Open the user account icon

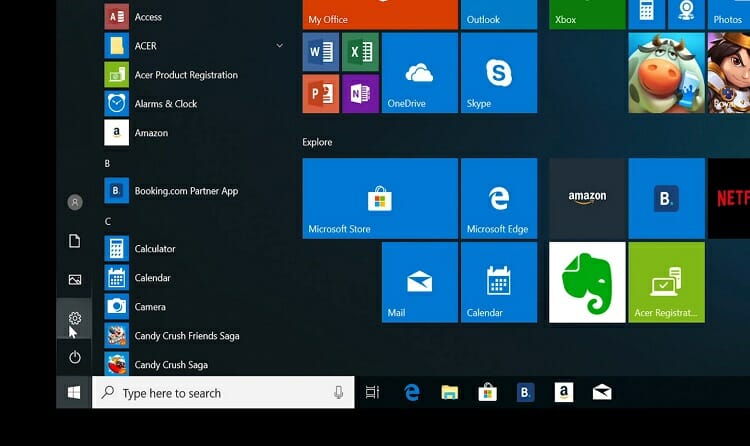click(x=75, y=202)
